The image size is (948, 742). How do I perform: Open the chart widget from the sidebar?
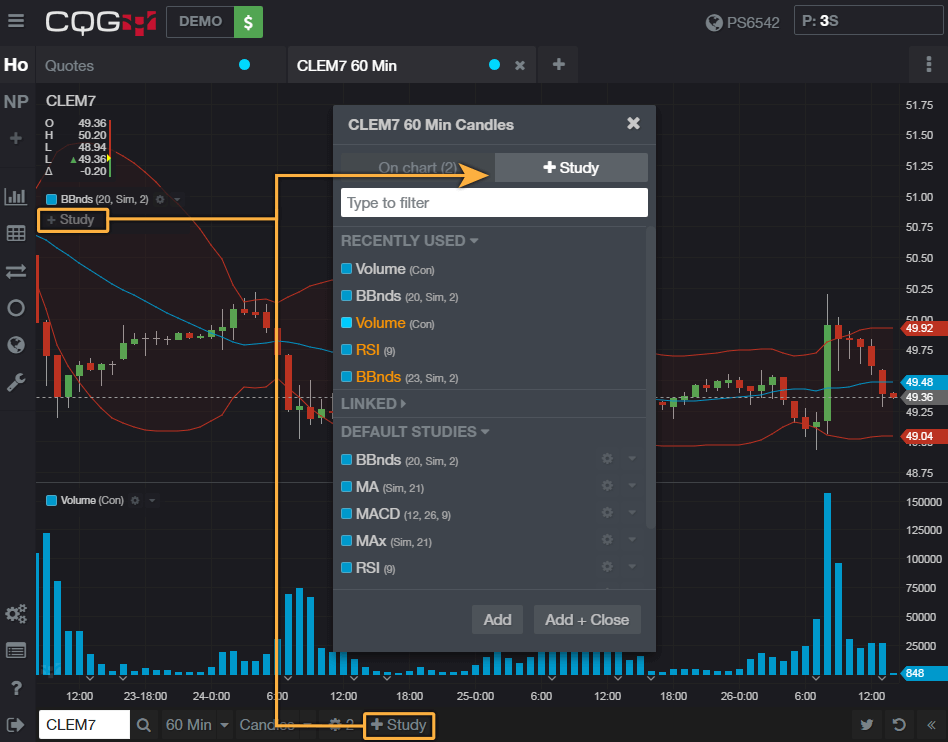[x=16, y=197]
